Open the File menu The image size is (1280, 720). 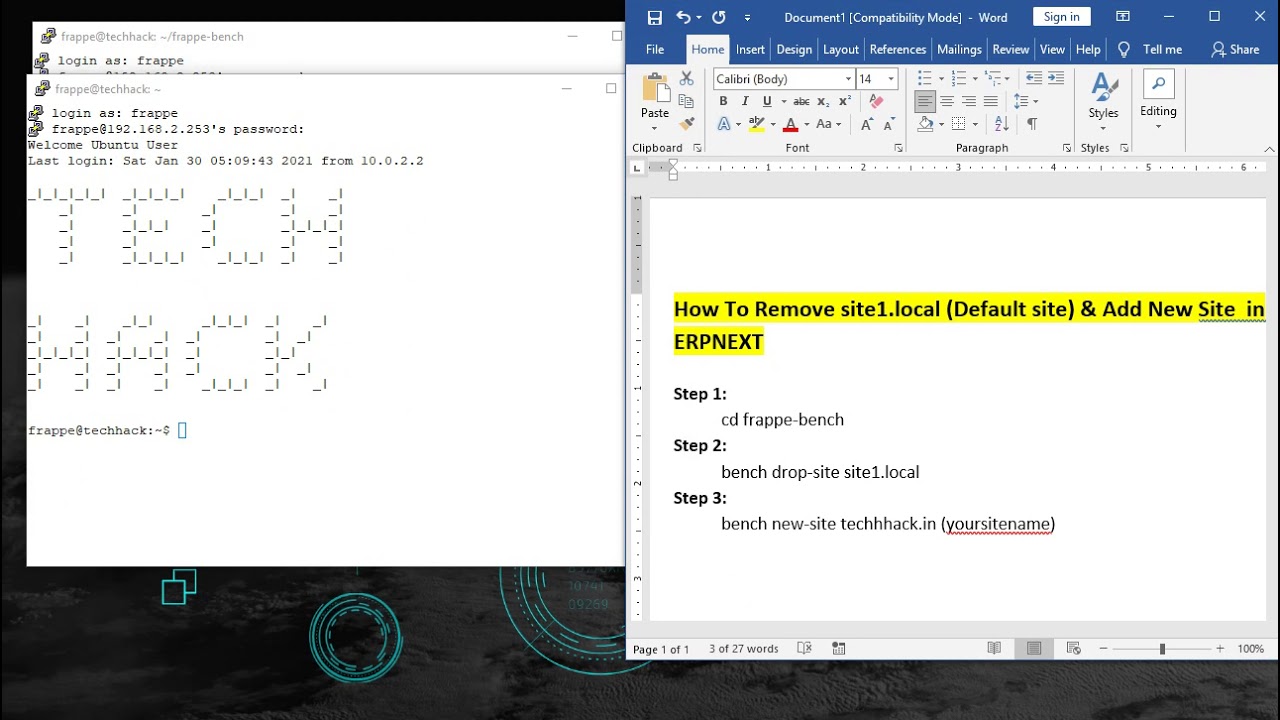[x=655, y=49]
